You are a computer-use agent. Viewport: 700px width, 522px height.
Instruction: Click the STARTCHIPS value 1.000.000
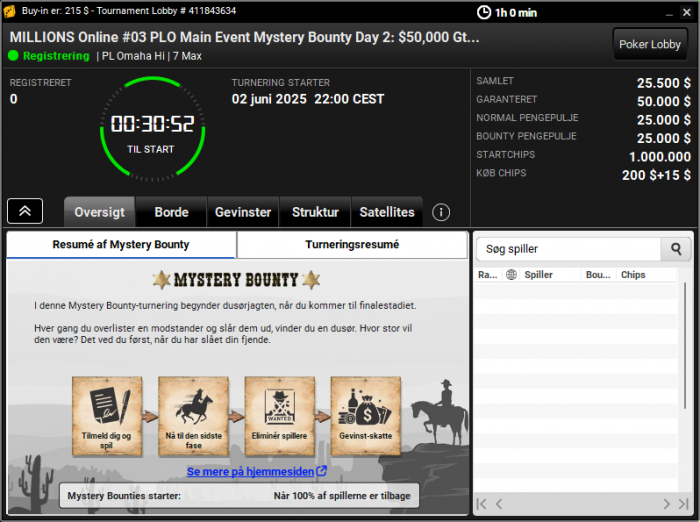(x=660, y=157)
